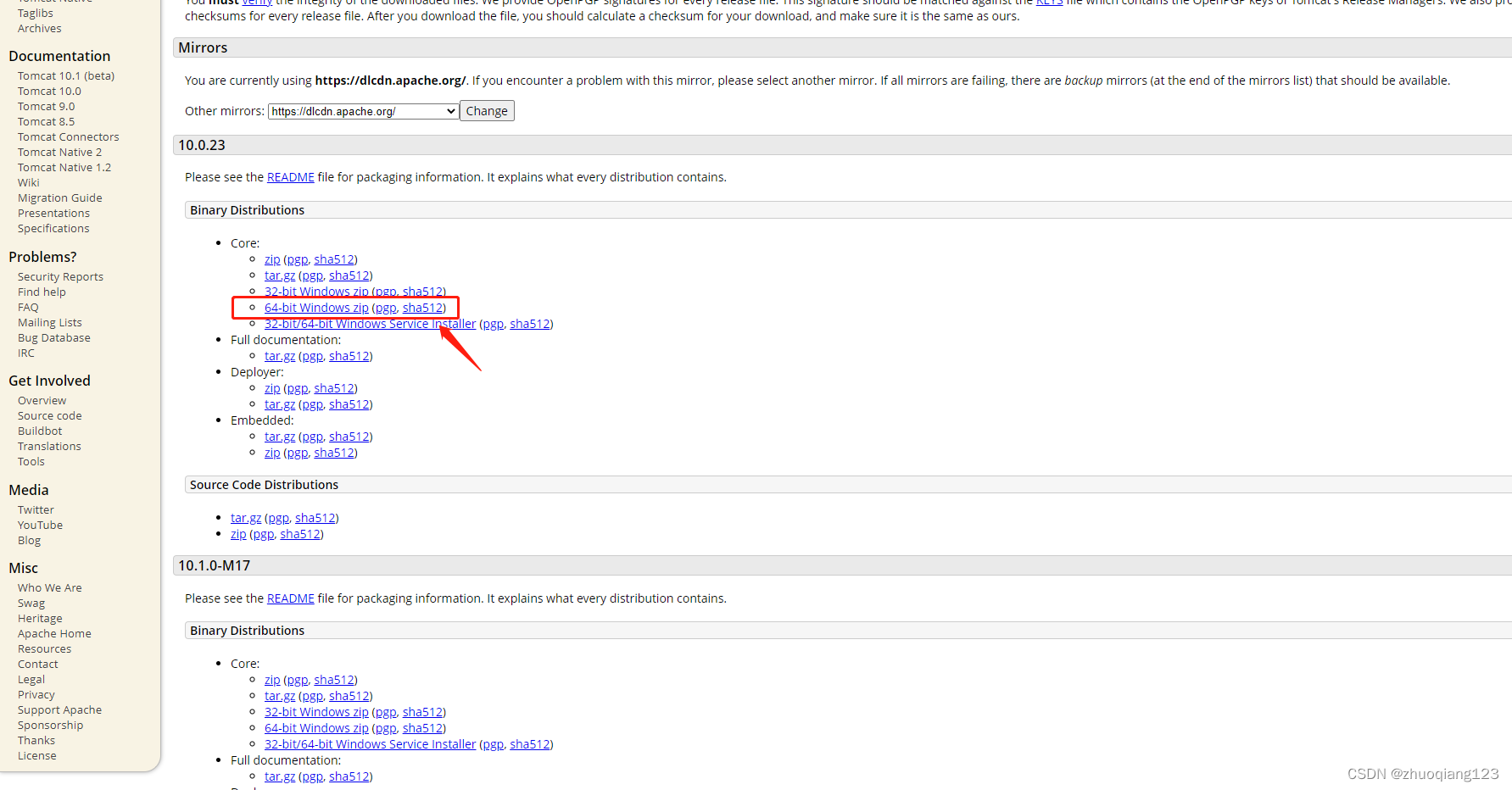The height and width of the screenshot is (790, 1512).
Task: Open Tomcat 9.0 documentation
Action: pos(46,107)
